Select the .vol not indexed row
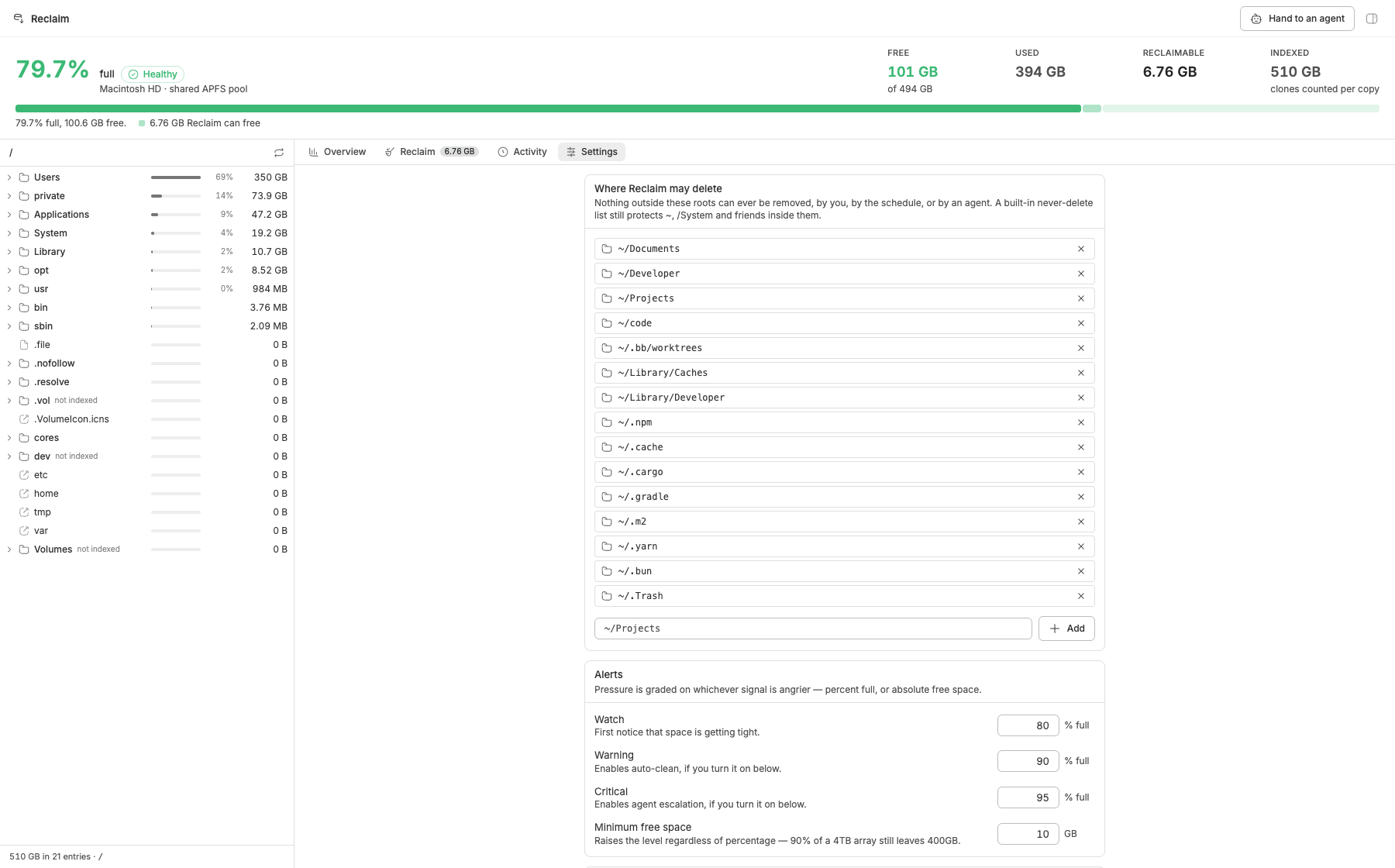 pyautogui.click(x=147, y=401)
